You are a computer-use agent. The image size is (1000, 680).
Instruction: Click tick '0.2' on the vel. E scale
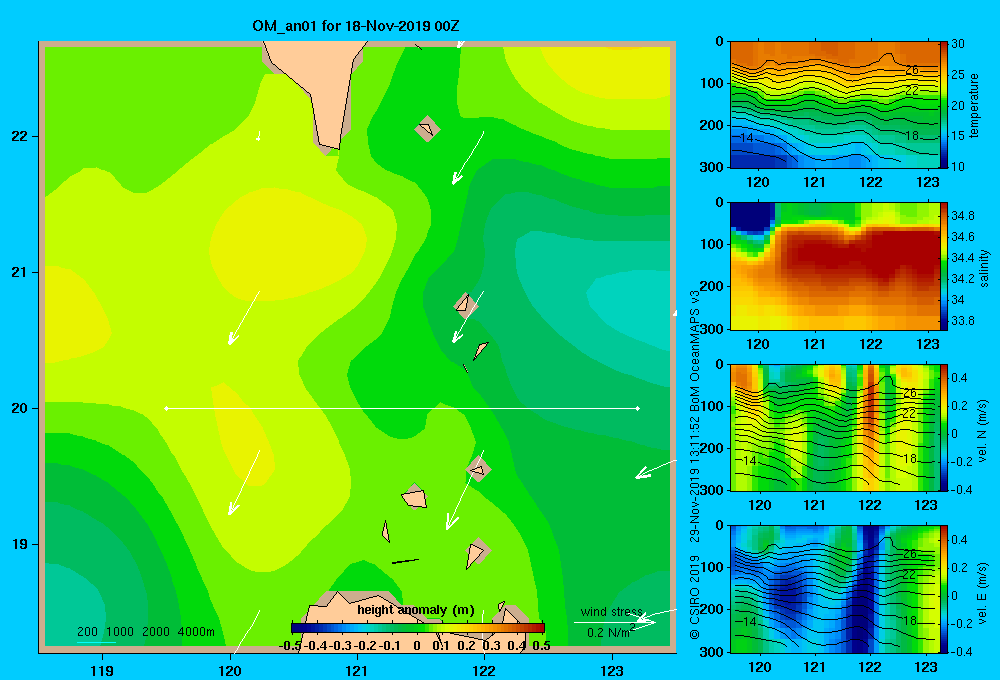click(959, 568)
